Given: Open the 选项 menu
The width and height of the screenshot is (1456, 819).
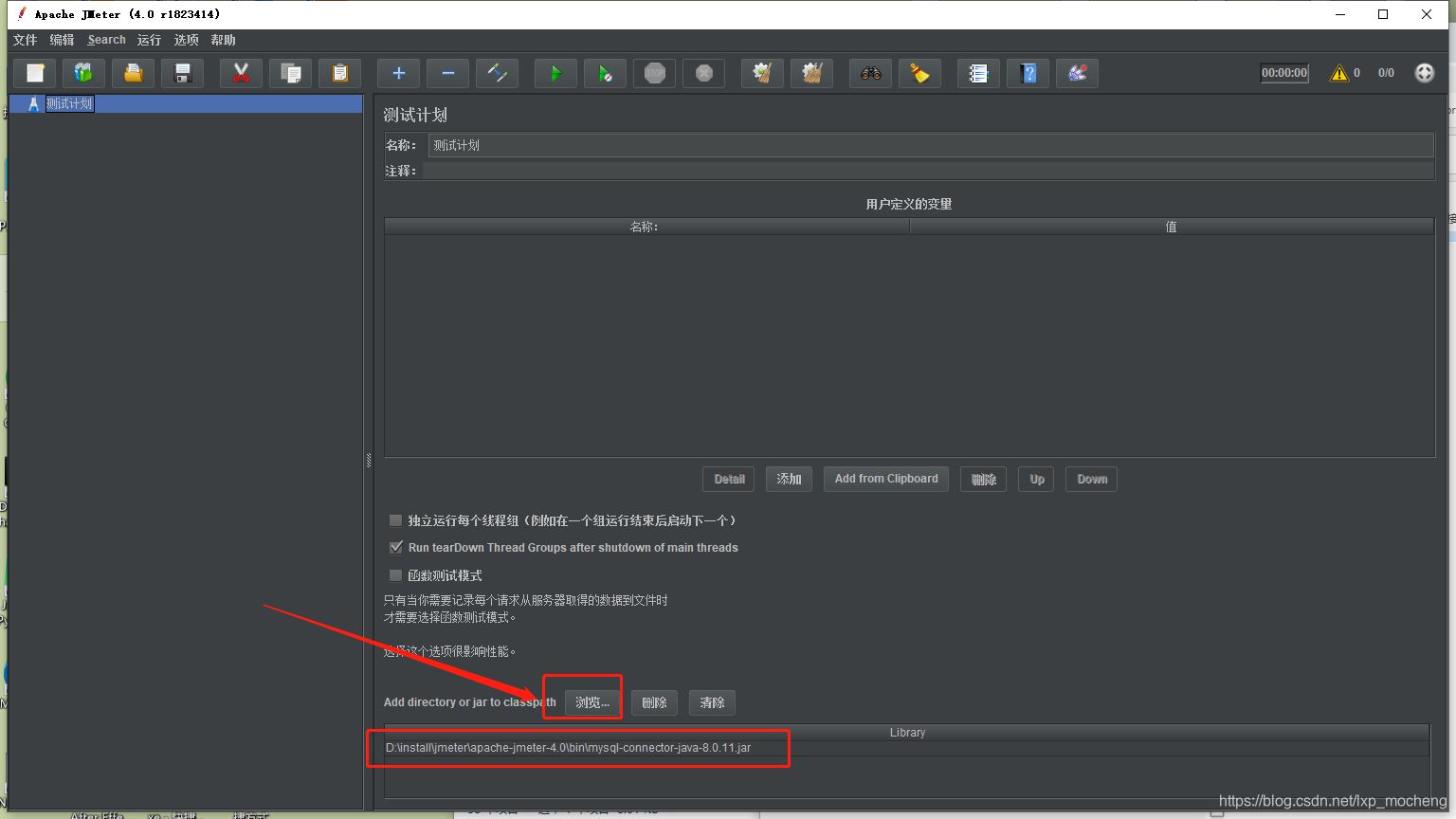Looking at the screenshot, I should click(186, 40).
